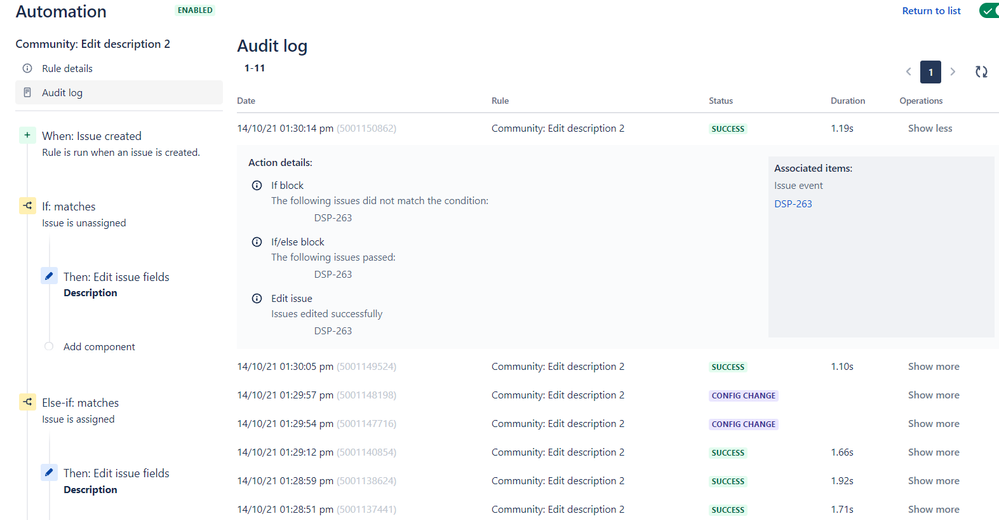
Task: Click the Duration column header
Action: coord(847,101)
